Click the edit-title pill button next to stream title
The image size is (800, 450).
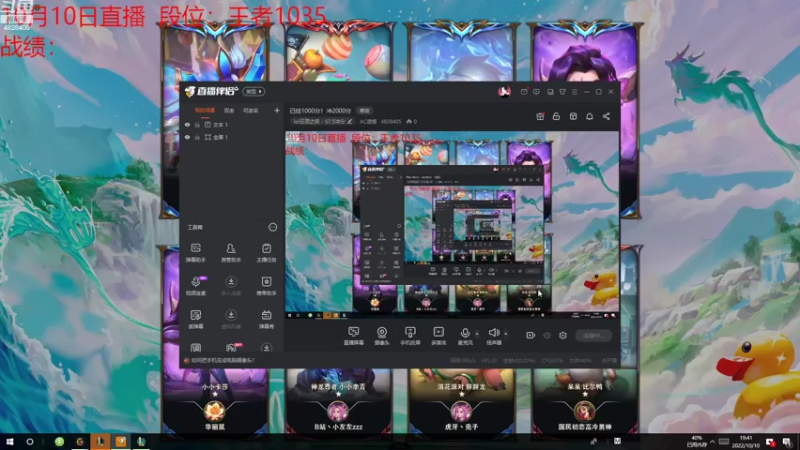click(x=364, y=111)
